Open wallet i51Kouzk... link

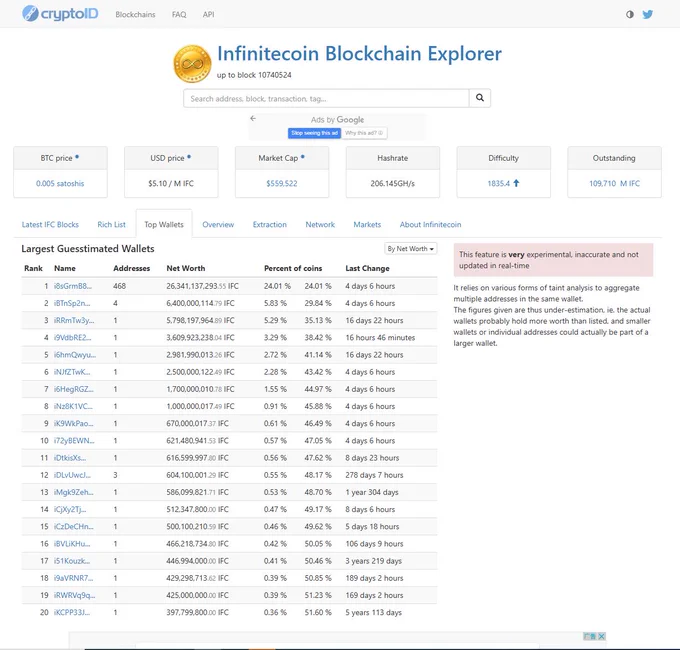pyautogui.click(x=72, y=561)
